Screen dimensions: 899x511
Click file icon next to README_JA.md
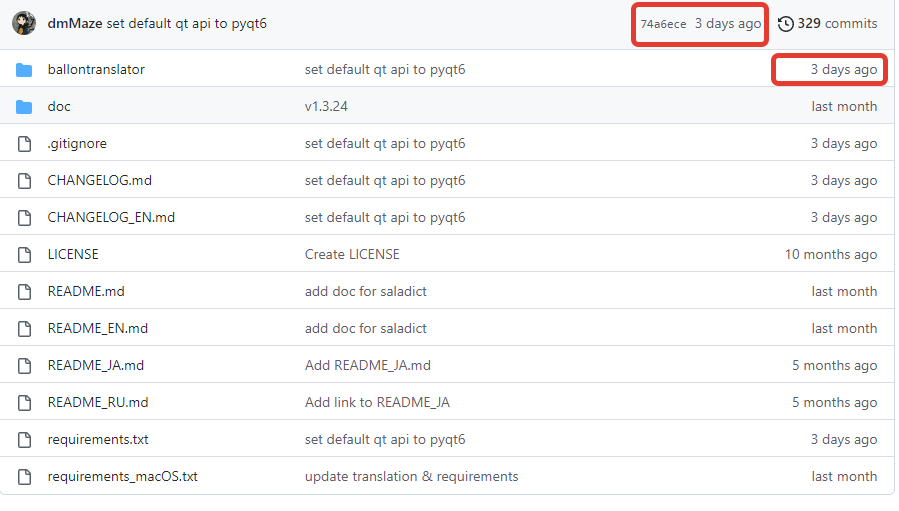(24, 366)
